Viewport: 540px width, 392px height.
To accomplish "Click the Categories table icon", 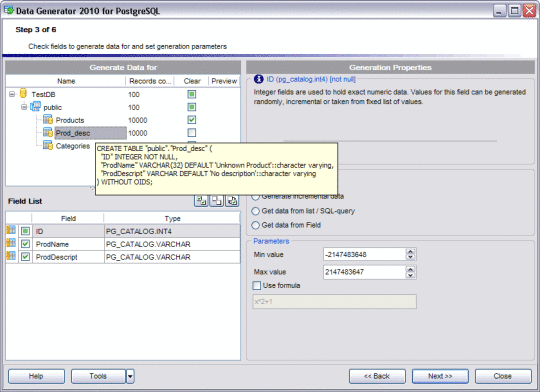I will [48, 145].
